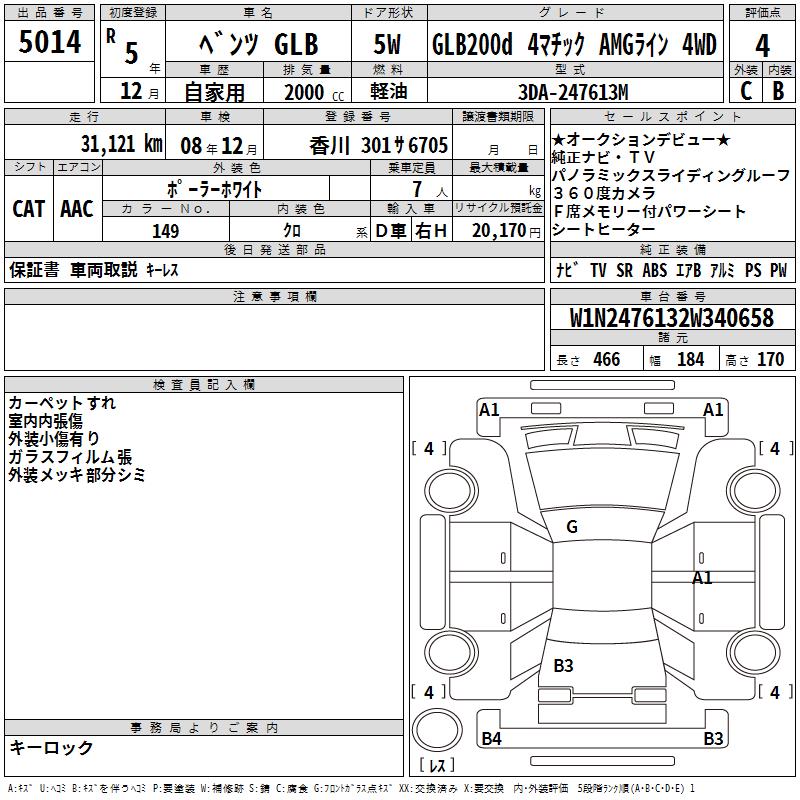
Task: Click the lot number 5014
Action: (x=49, y=41)
